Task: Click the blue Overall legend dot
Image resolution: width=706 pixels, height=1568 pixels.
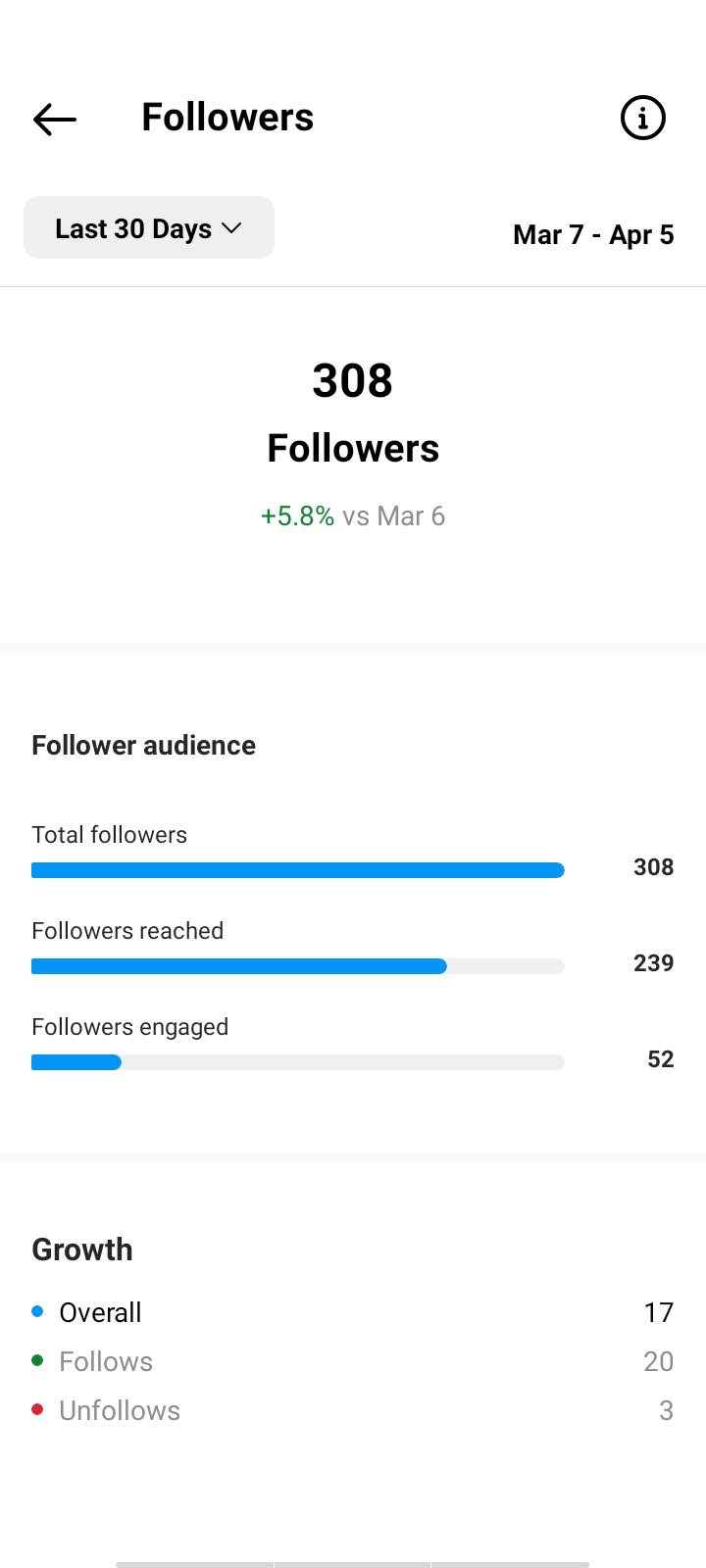Action: click(37, 1311)
